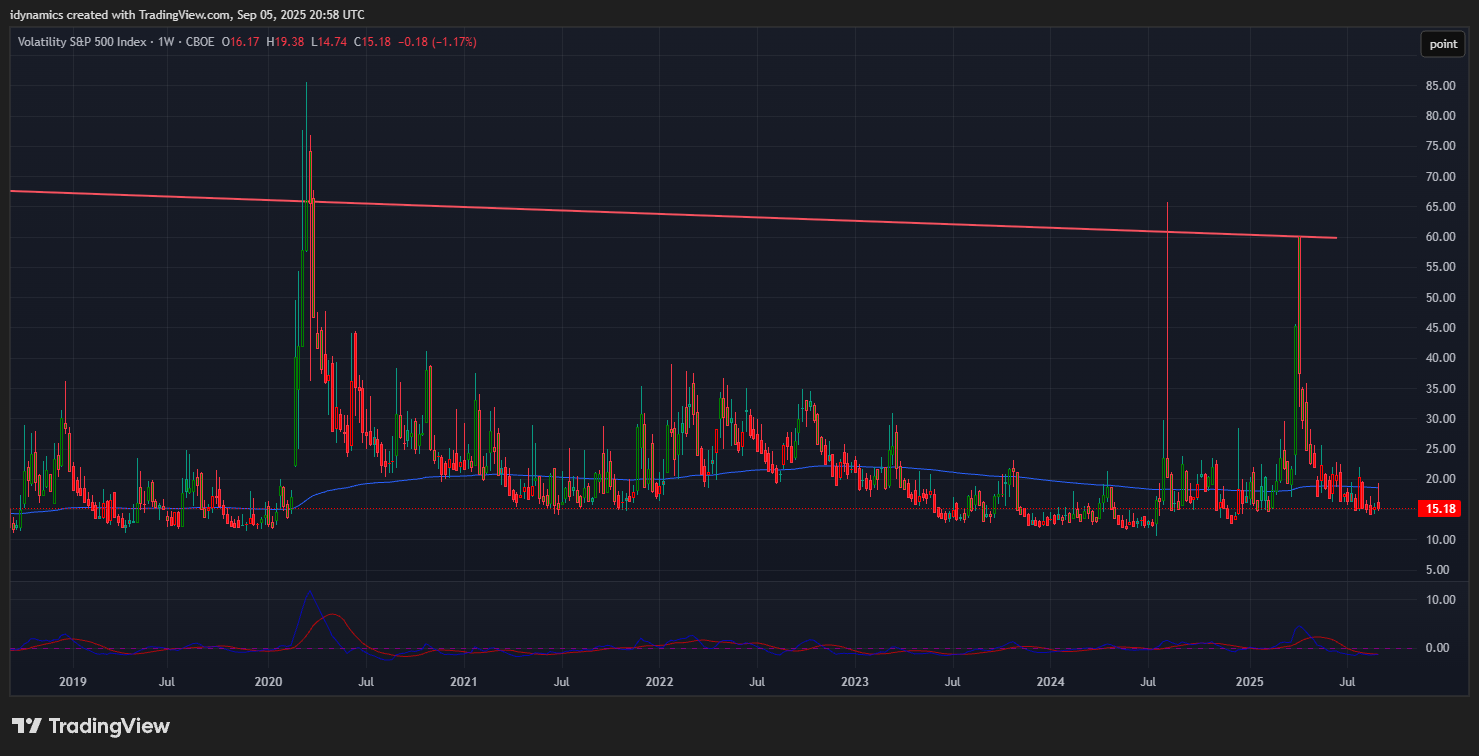
Task: Click the open value O16.17 in legend
Action: 241,42
